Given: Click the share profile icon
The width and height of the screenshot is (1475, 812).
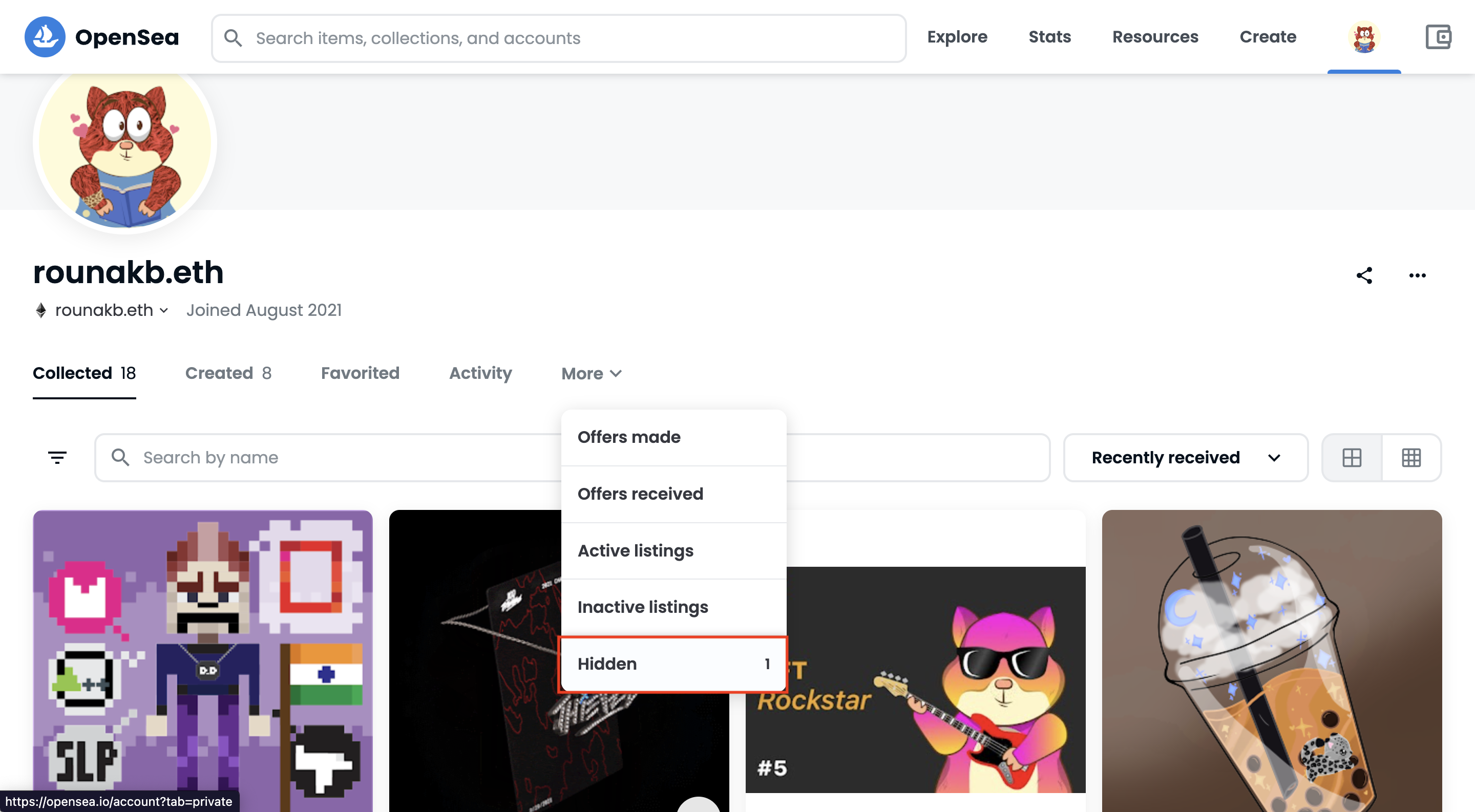Looking at the screenshot, I should click(1364, 275).
